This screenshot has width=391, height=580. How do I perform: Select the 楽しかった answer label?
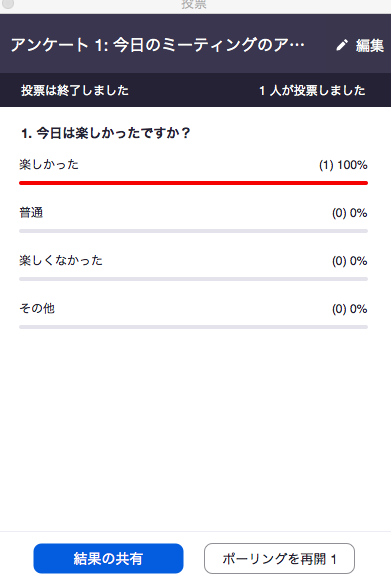click(x=49, y=164)
